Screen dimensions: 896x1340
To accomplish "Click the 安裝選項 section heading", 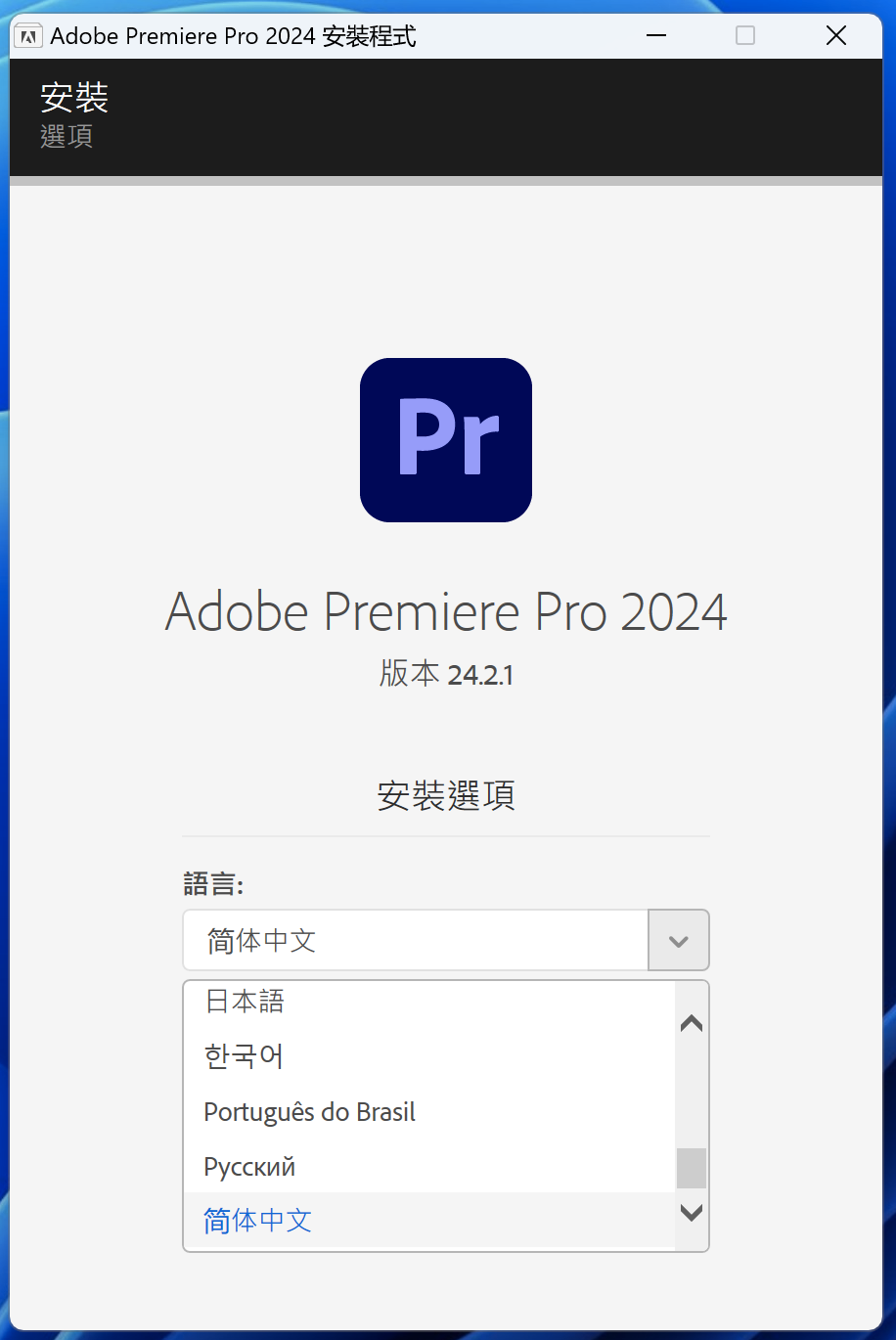I will click(x=446, y=795).
